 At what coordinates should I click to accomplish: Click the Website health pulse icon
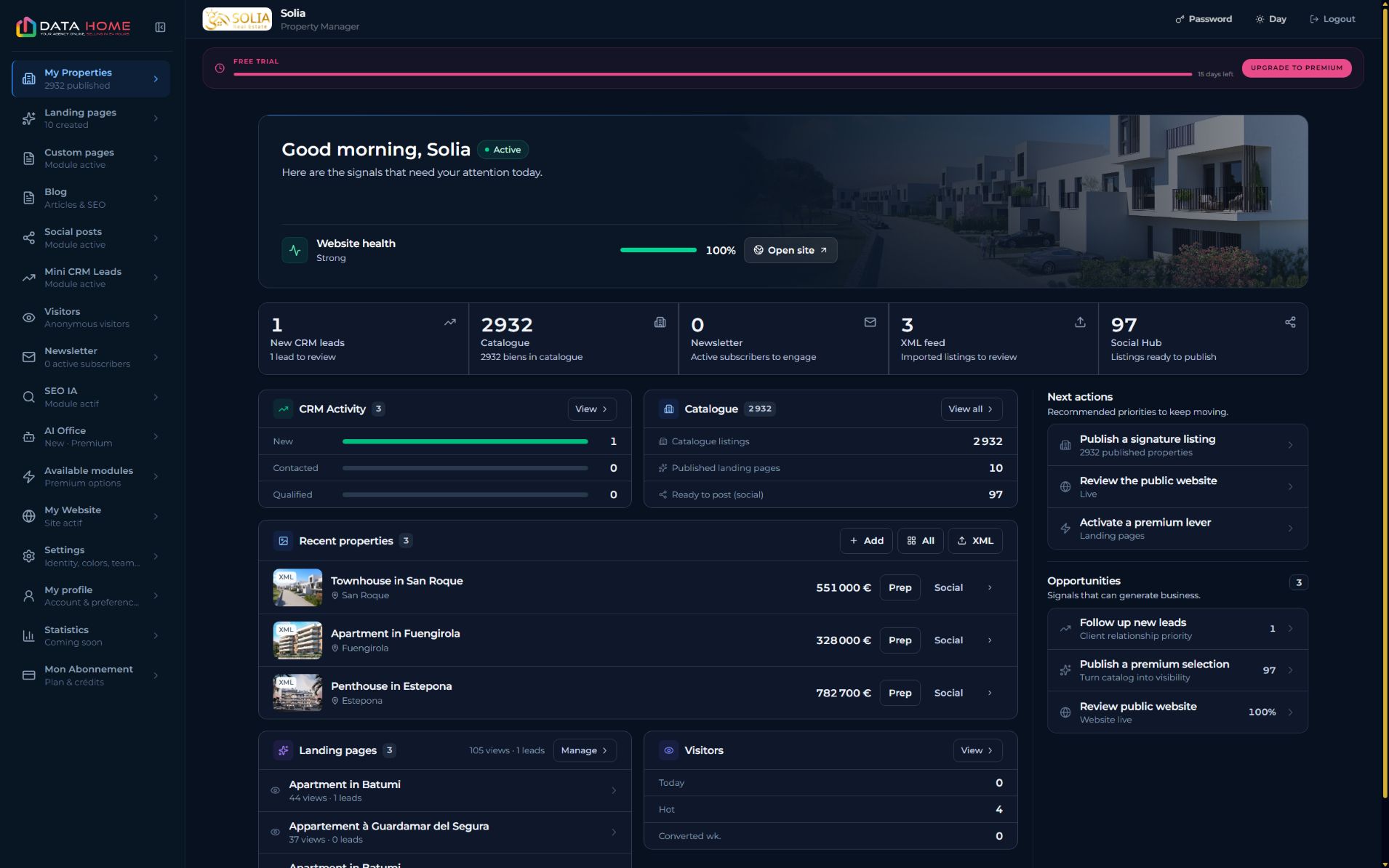295,250
